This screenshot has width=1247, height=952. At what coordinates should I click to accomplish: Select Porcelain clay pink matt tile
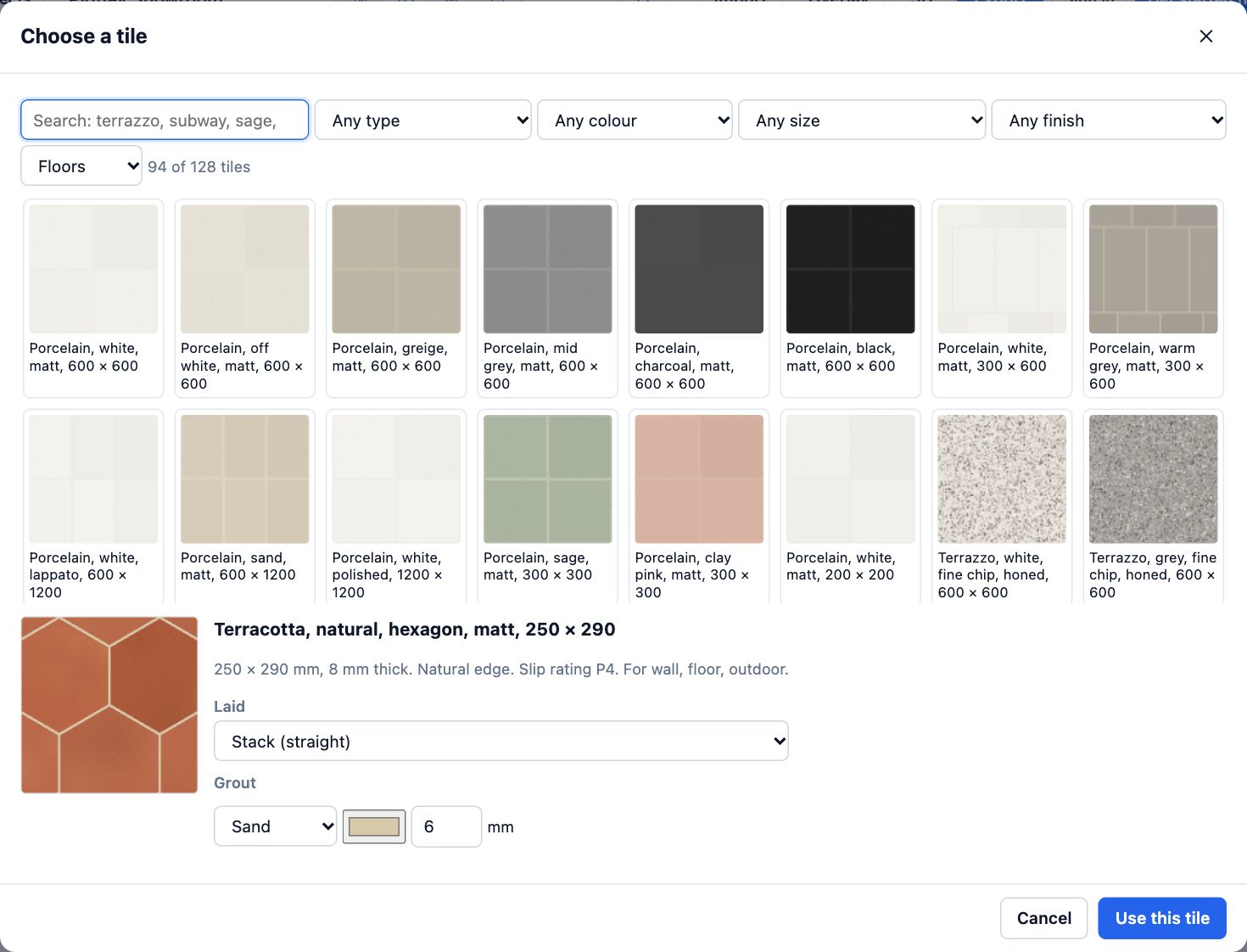tap(699, 507)
